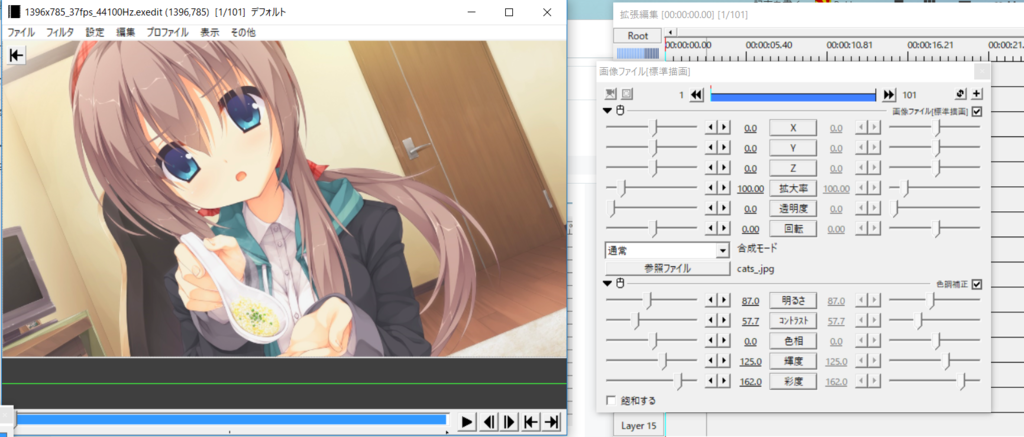Decrease Y value with left arrow
Screen dimensions: 1024x437
coord(711,148)
